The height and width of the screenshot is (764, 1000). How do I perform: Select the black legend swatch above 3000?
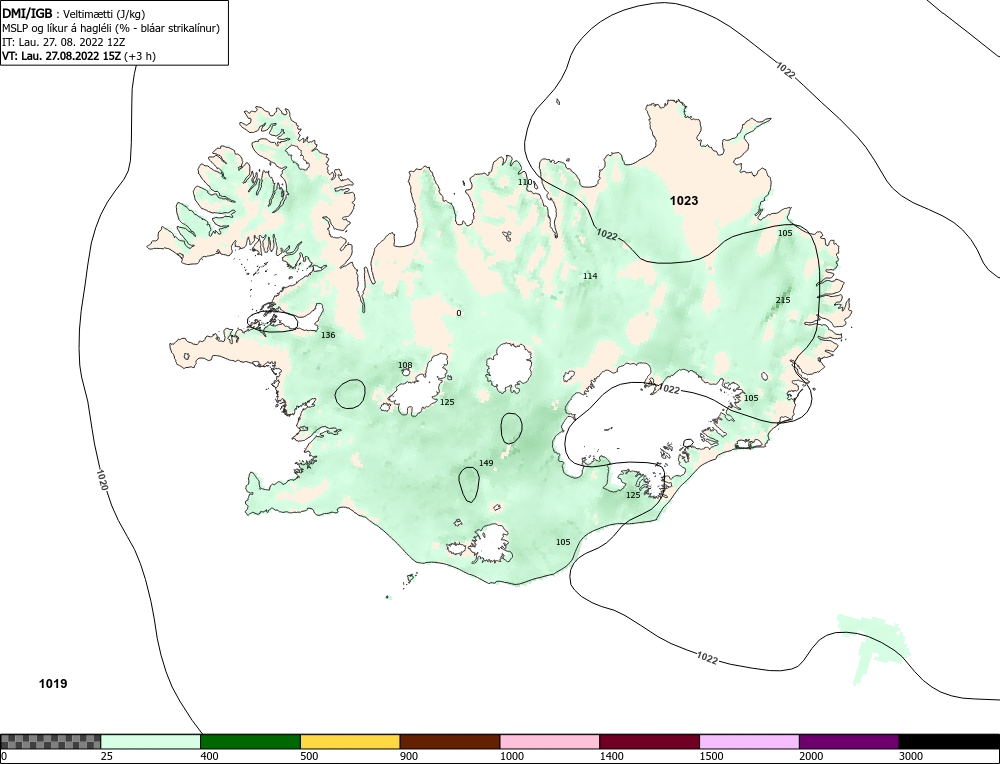click(949, 741)
